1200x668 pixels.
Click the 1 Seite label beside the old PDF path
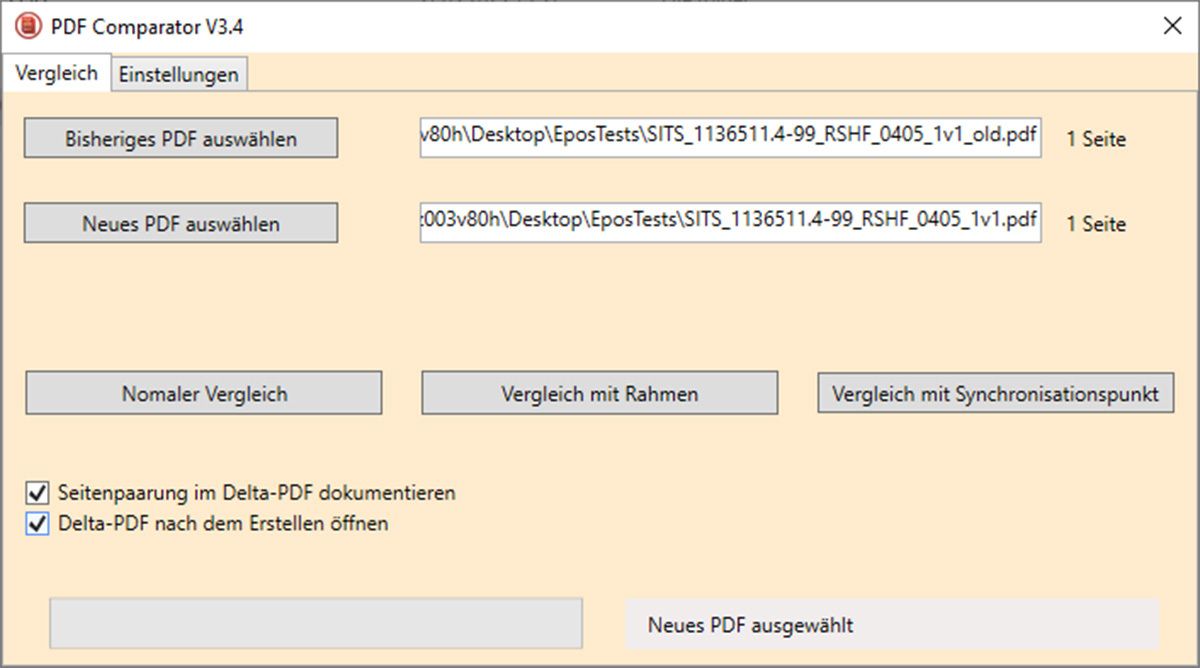tap(1096, 140)
